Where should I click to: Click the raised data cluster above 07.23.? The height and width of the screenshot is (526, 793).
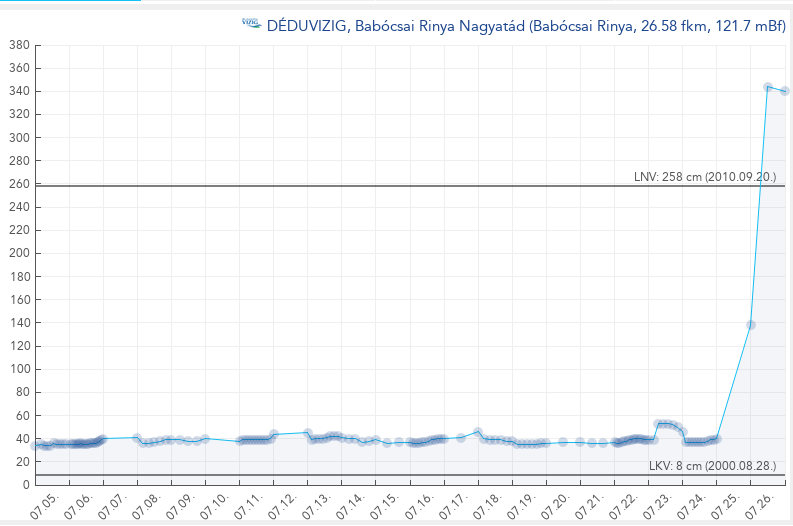click(667, 425)
